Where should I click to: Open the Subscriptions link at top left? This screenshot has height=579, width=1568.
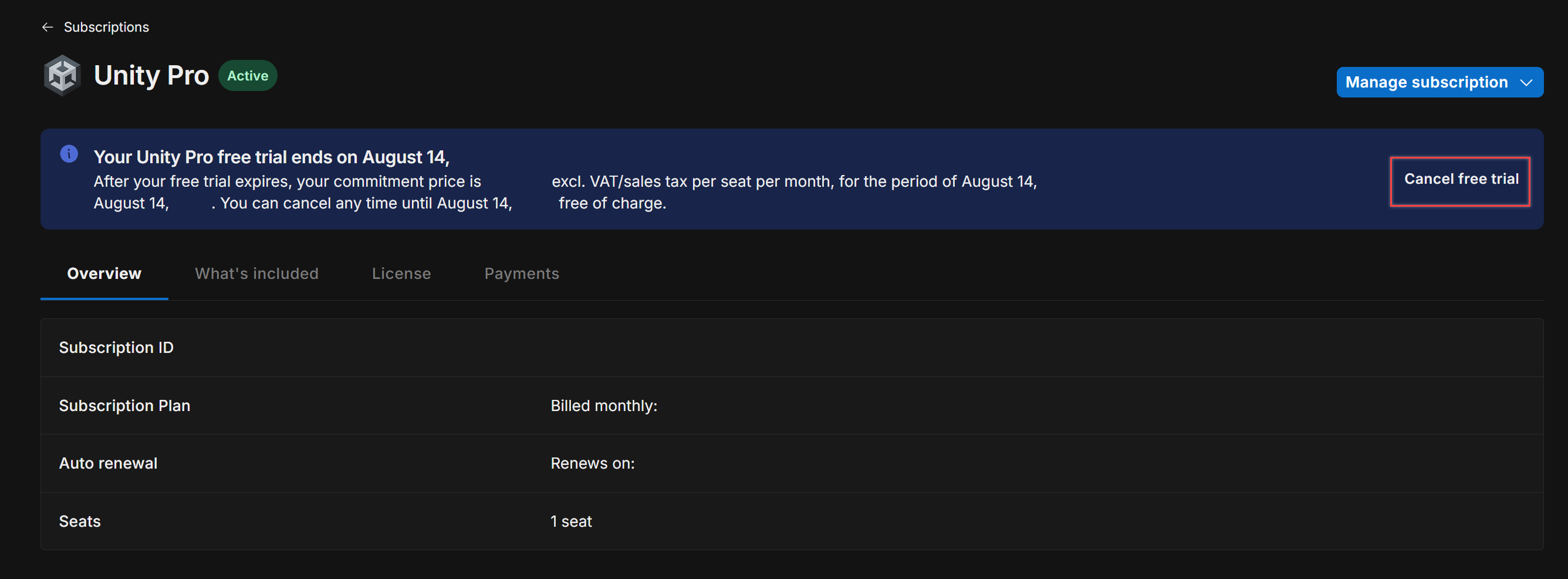coord(107,27)
